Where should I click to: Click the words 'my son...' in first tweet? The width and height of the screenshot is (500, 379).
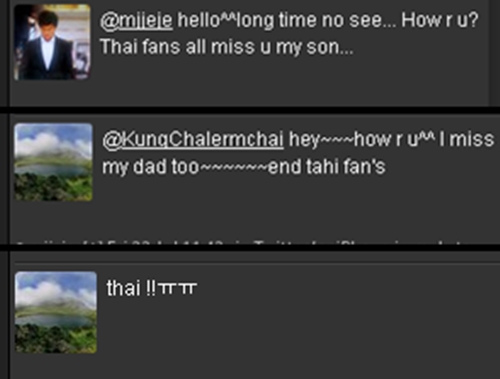pos(314,47)
